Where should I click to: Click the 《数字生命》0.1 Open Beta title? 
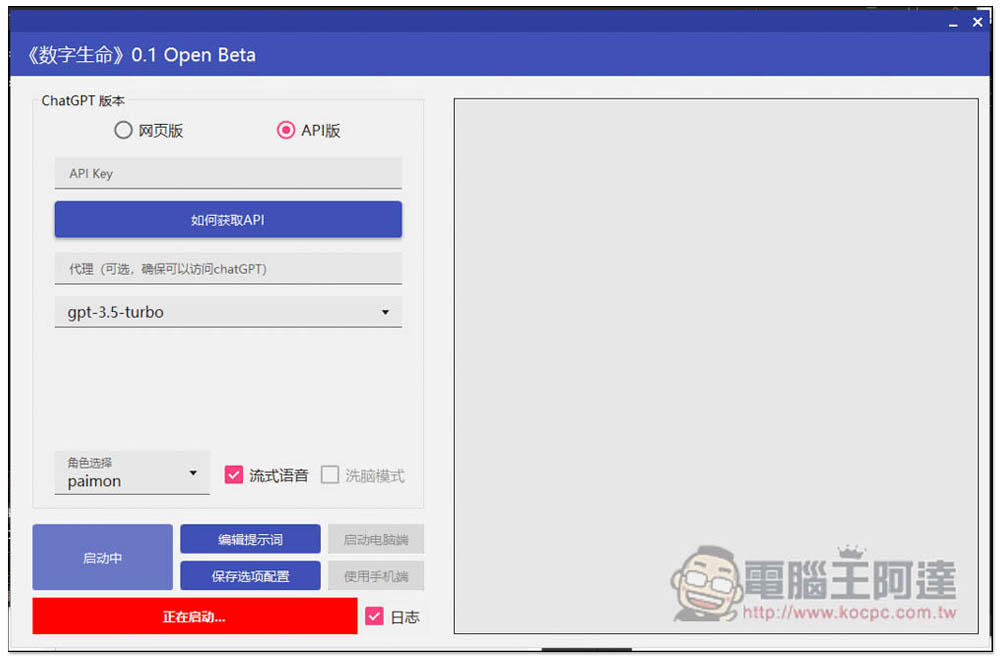pyautogui.click(x=141, y=55)
